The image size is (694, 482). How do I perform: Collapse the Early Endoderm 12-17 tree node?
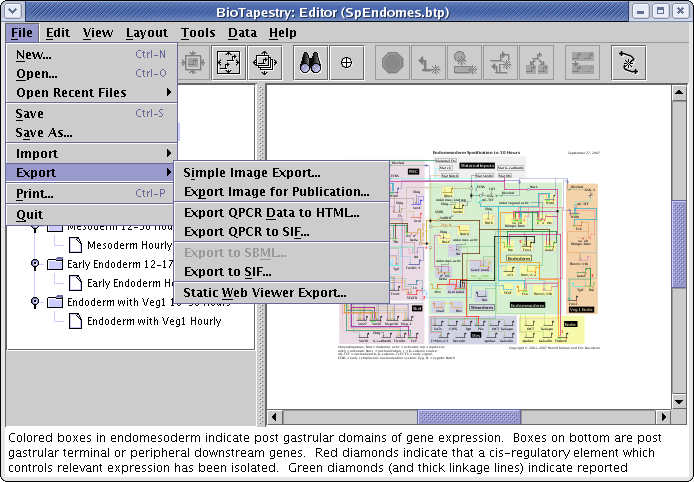pyautogui.click(x=35, y=263)
